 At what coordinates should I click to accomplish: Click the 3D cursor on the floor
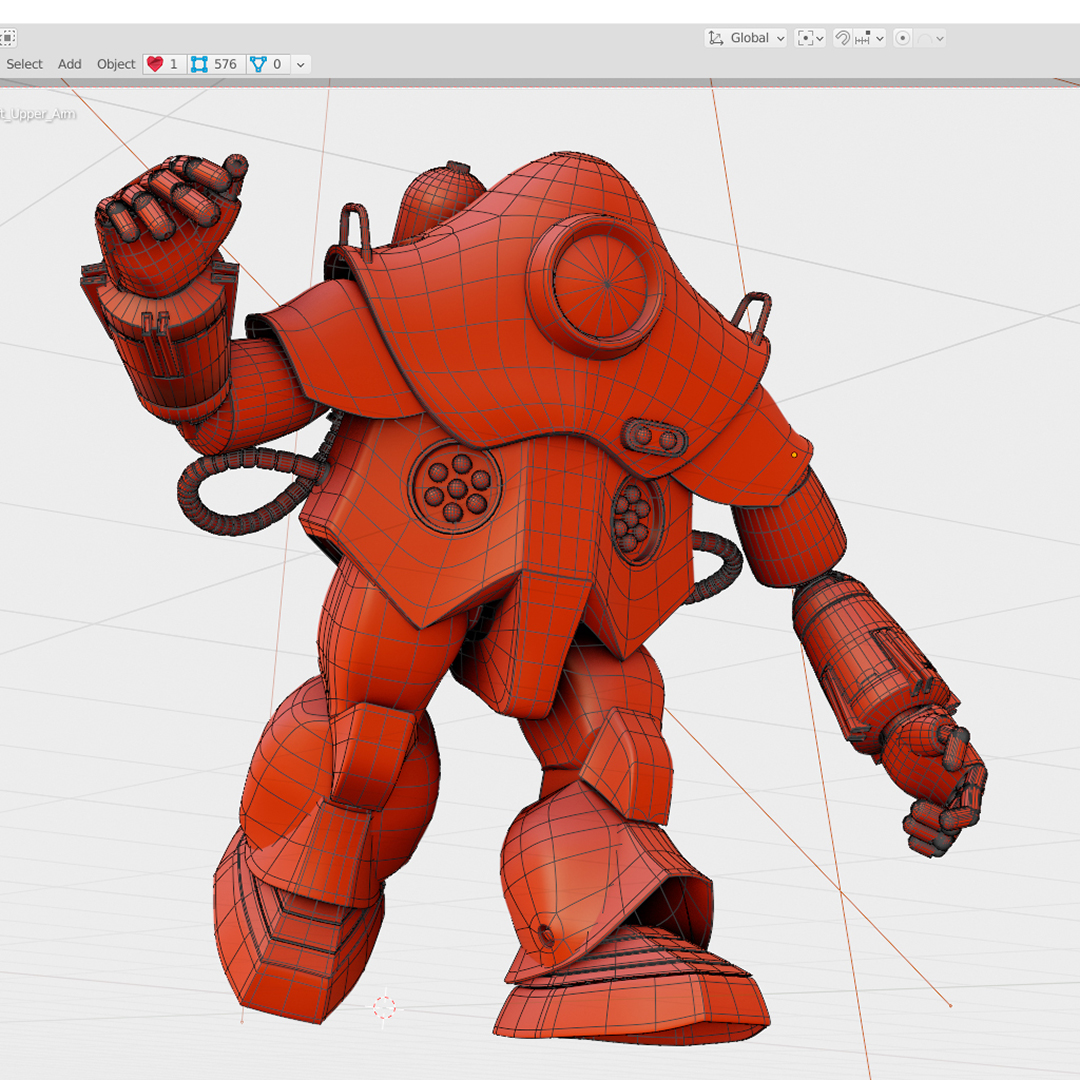(x=384, y=1007)
